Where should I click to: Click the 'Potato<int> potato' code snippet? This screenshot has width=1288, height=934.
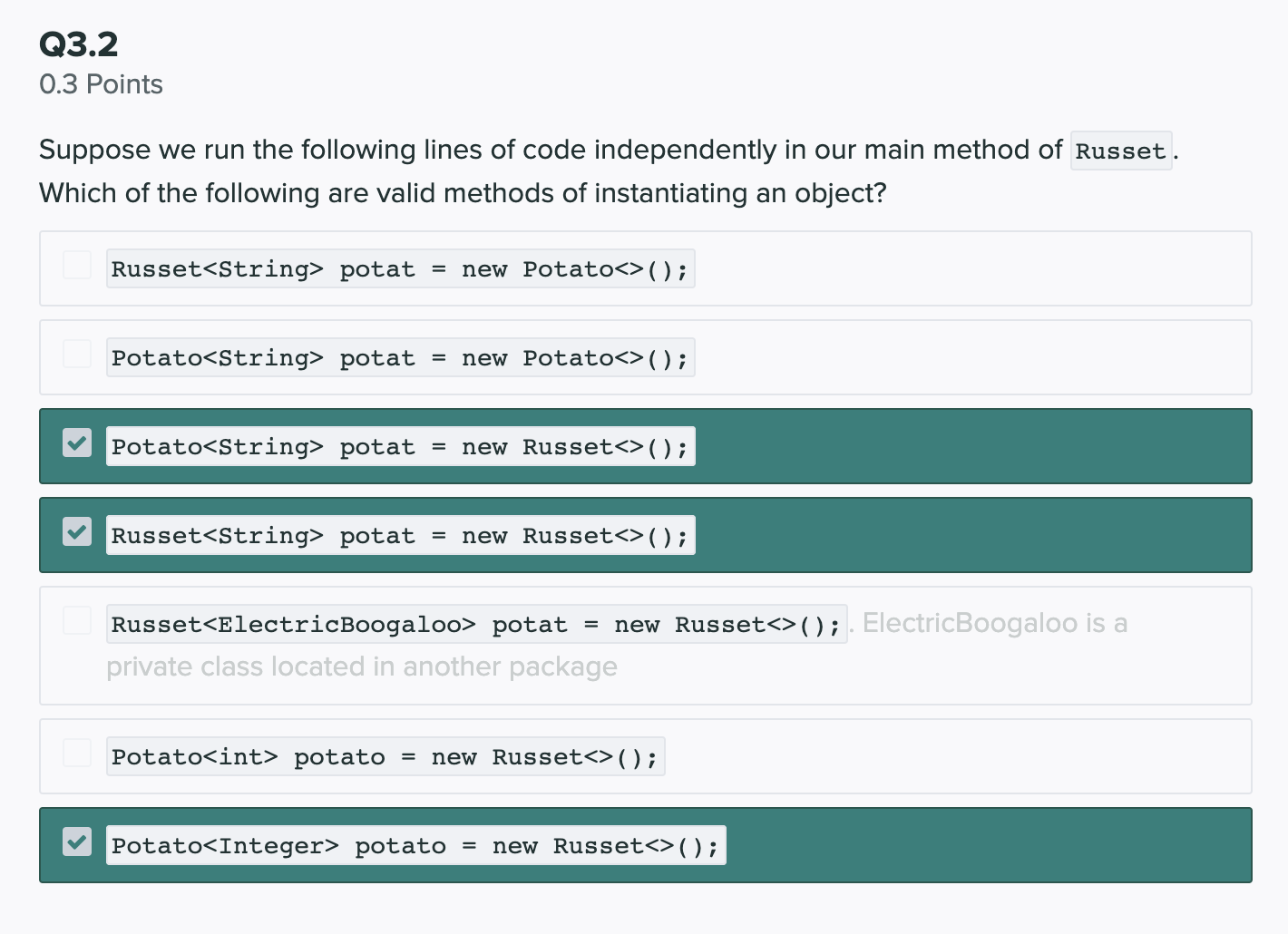[385, 757]
